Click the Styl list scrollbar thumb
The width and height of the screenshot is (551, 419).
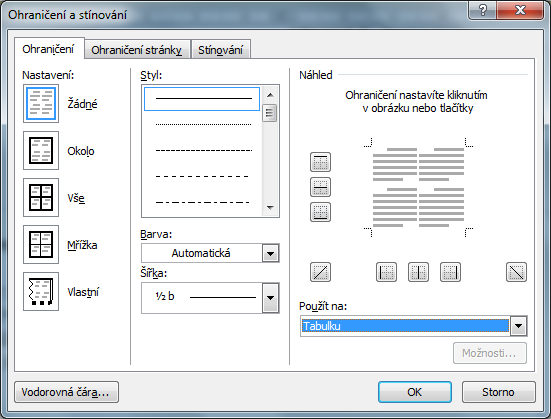[x=270, y=113]
